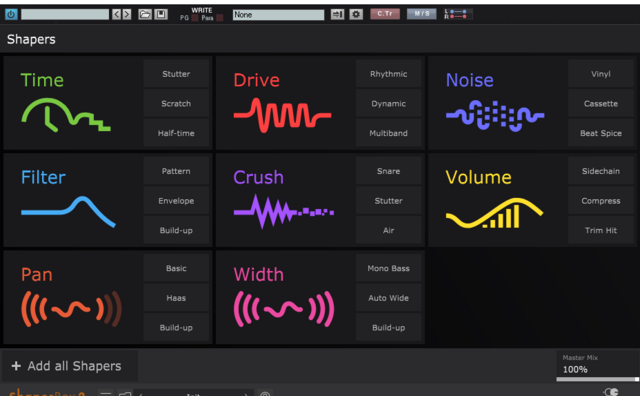Screen dimensions: 640x396
Task: Select Time Half-time preset
Action: pos(176,133)
